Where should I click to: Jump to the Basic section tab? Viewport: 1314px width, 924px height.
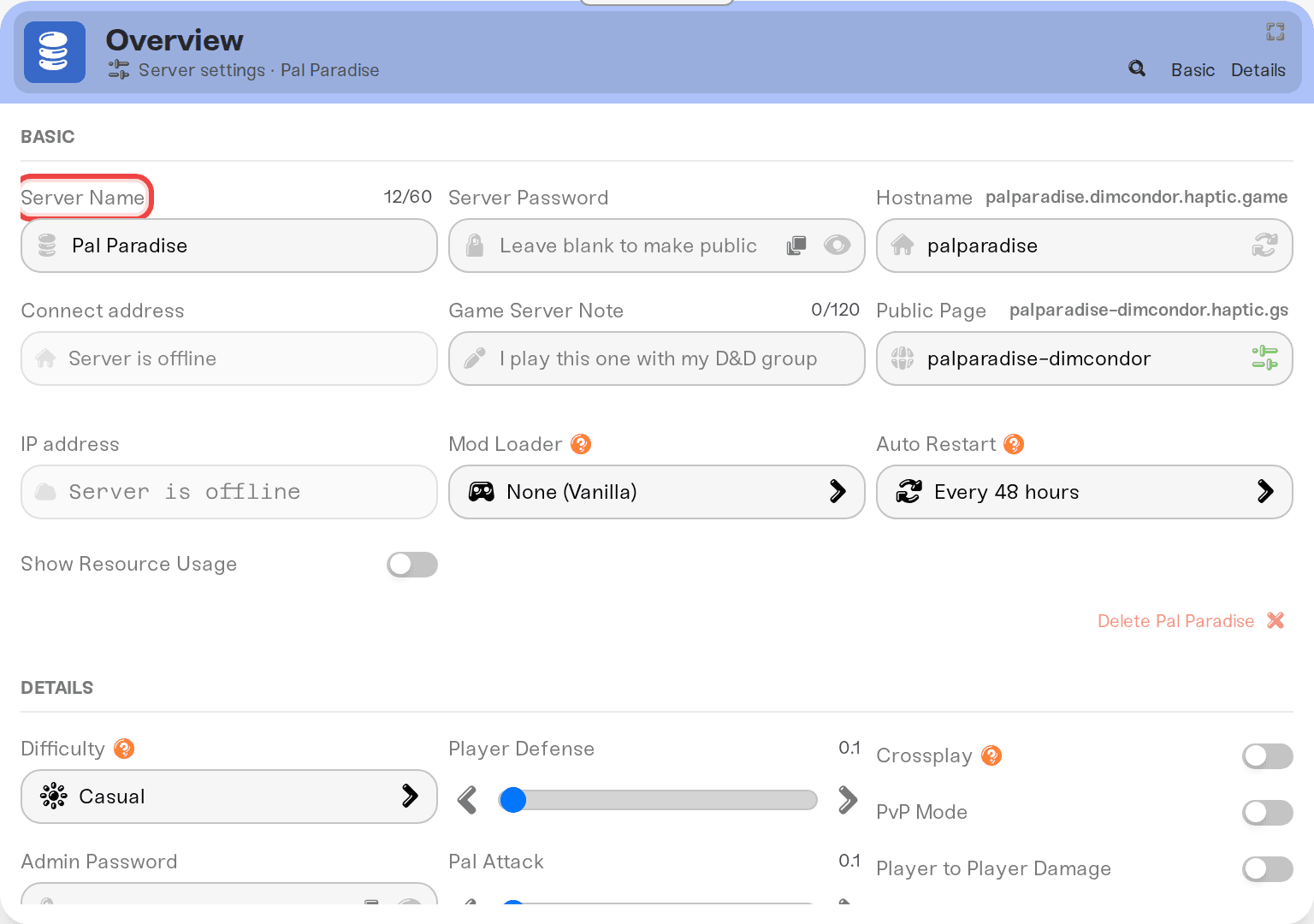coord(1193,70)
